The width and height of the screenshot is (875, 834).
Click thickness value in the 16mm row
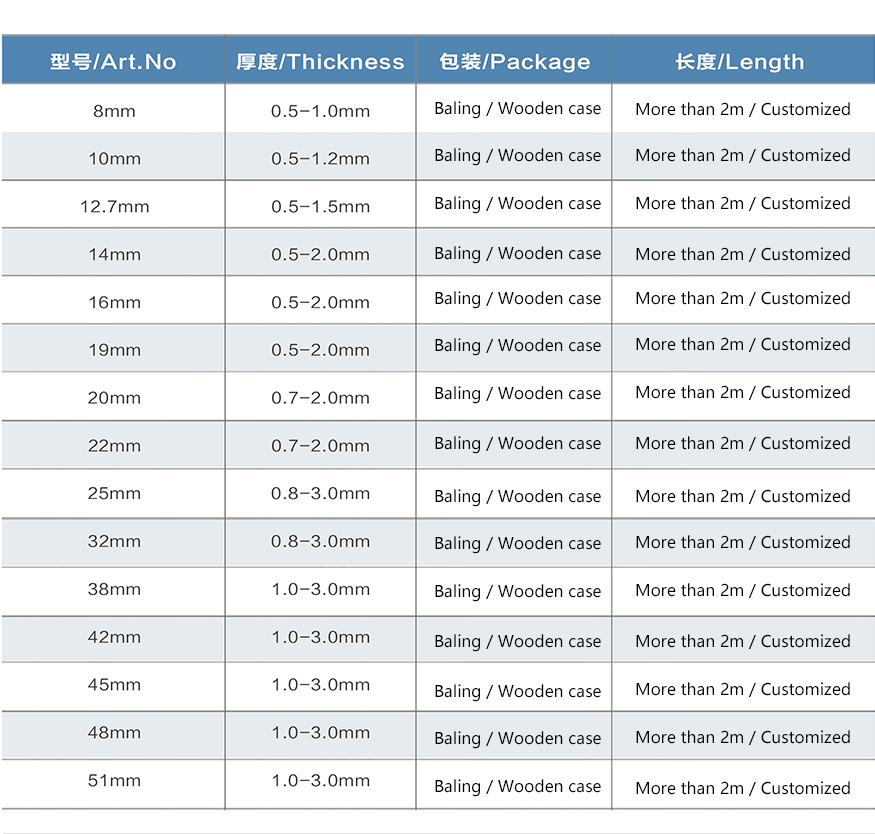tap(320, 302)
